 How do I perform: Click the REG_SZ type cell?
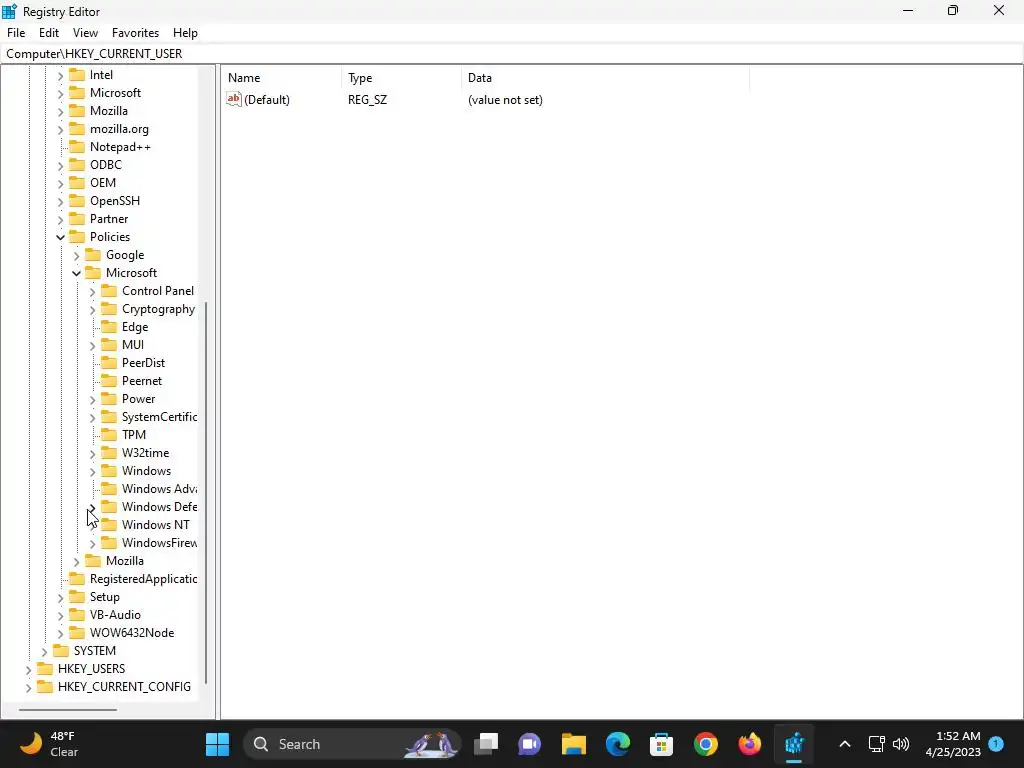point(368,100)
